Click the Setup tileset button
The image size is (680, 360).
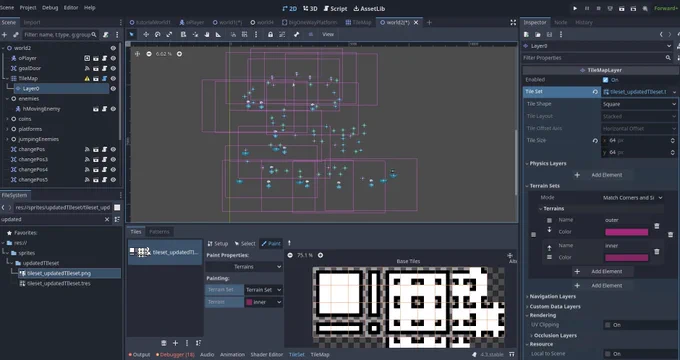218,244
